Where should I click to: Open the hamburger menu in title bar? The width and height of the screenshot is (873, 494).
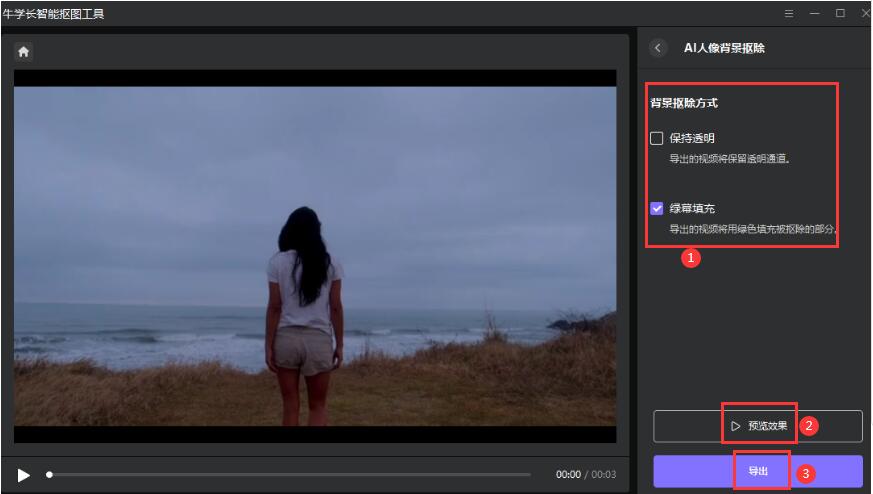[x=789, y=14]
